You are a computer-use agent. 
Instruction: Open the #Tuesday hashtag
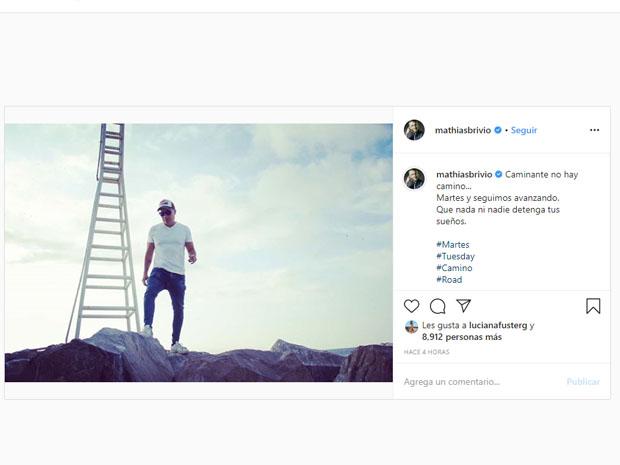(456, 256)
